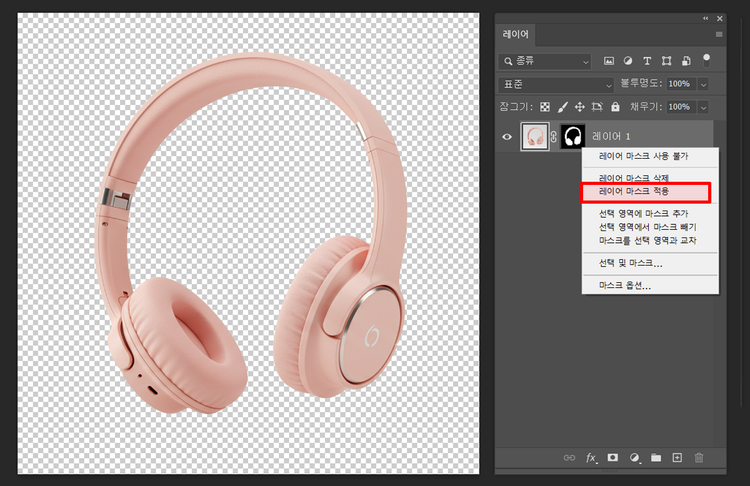Filter layers by shape layers icon
750x486 pixels.
coord(666,61)
